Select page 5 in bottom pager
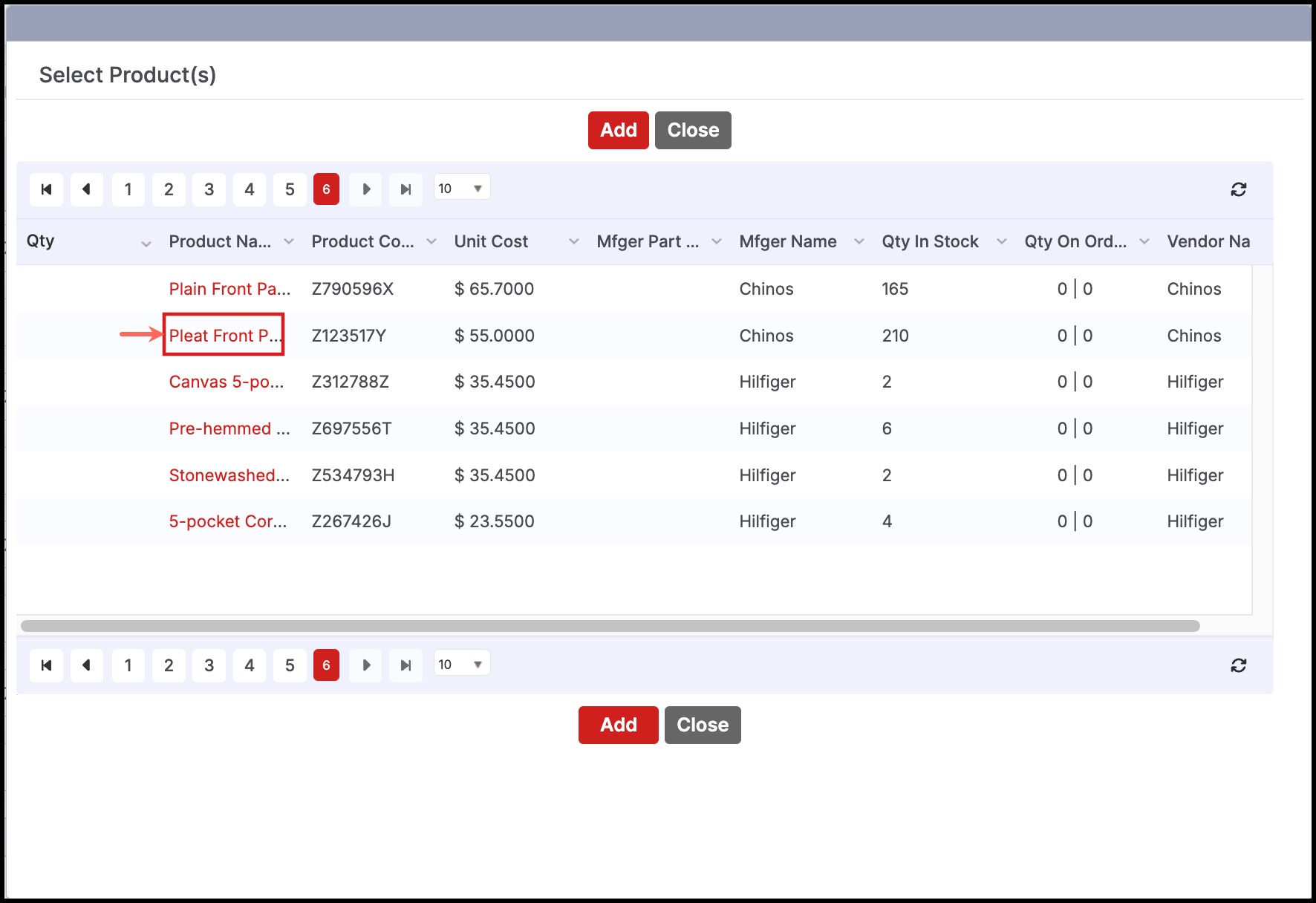Viewport: 1316px width, 903px height. point(290,665)
